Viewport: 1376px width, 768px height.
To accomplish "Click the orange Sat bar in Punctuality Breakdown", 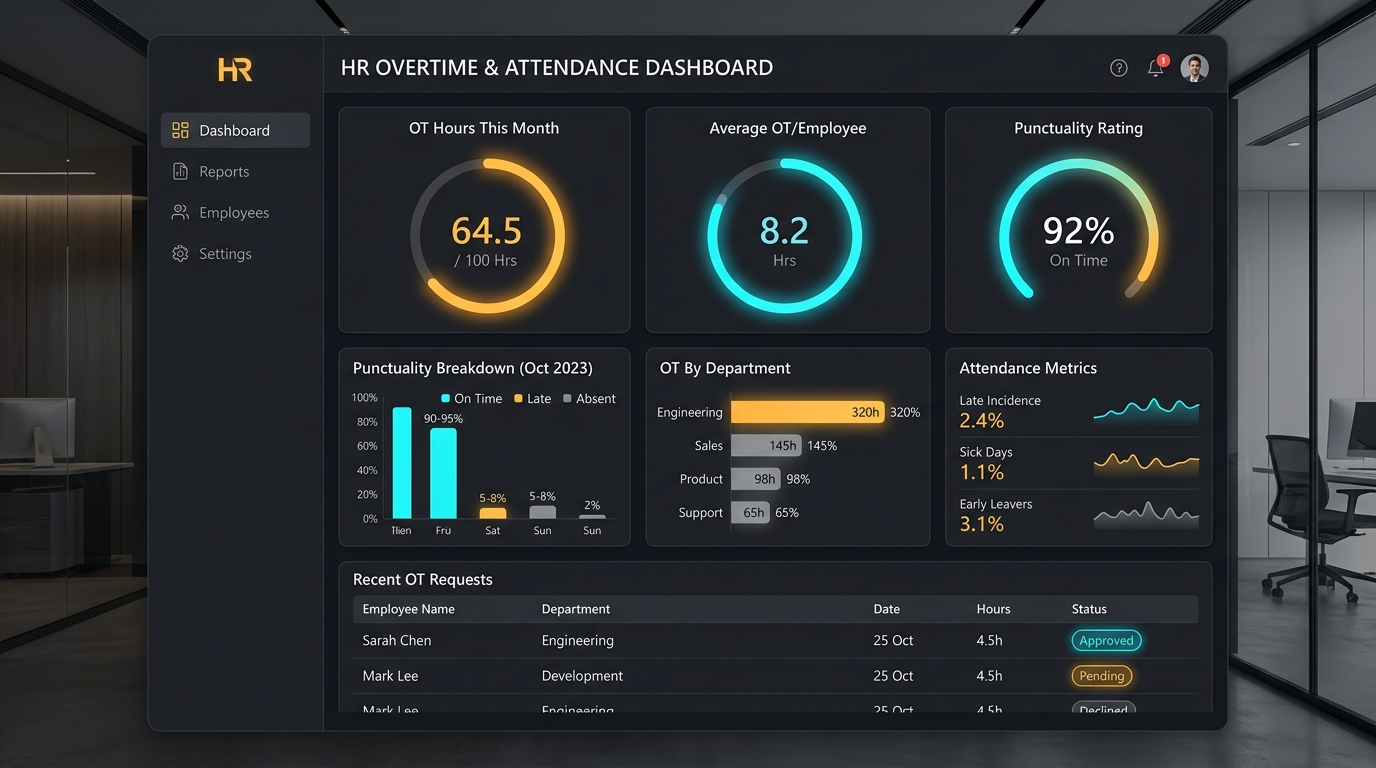I will click(x=493, y=513).
